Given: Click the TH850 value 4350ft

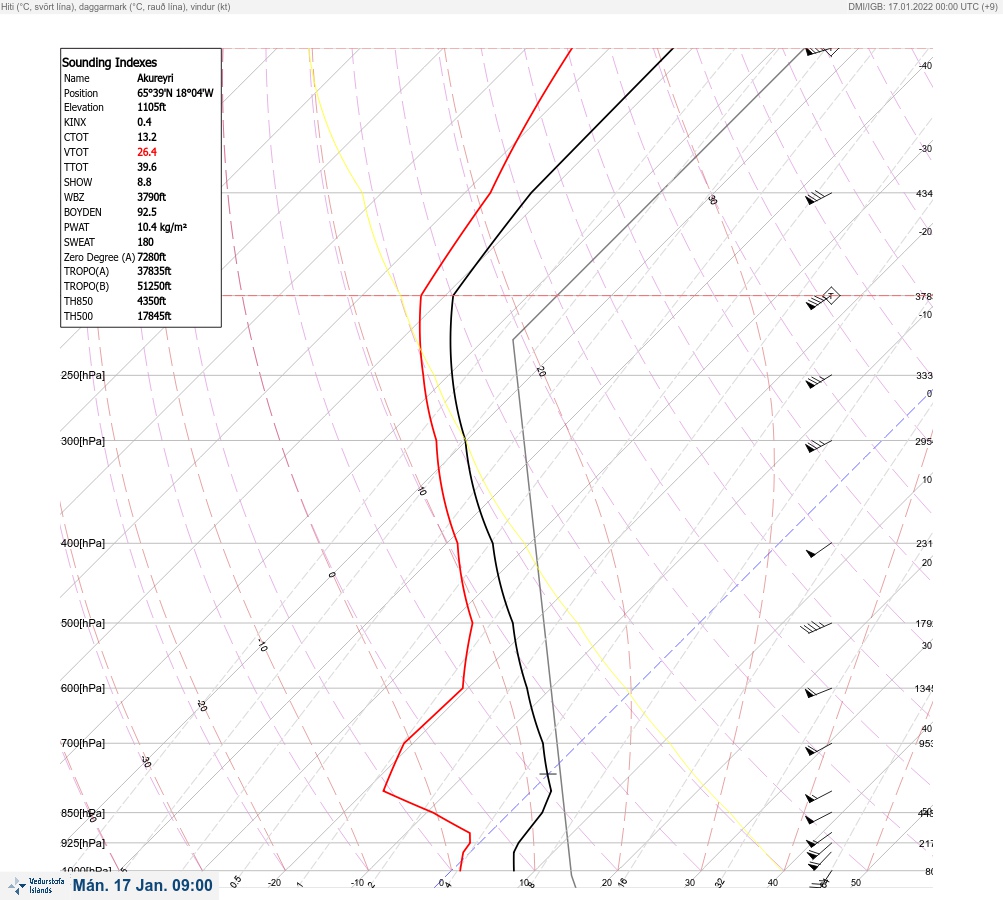Looking at the screenshot, I should (151, 301).
